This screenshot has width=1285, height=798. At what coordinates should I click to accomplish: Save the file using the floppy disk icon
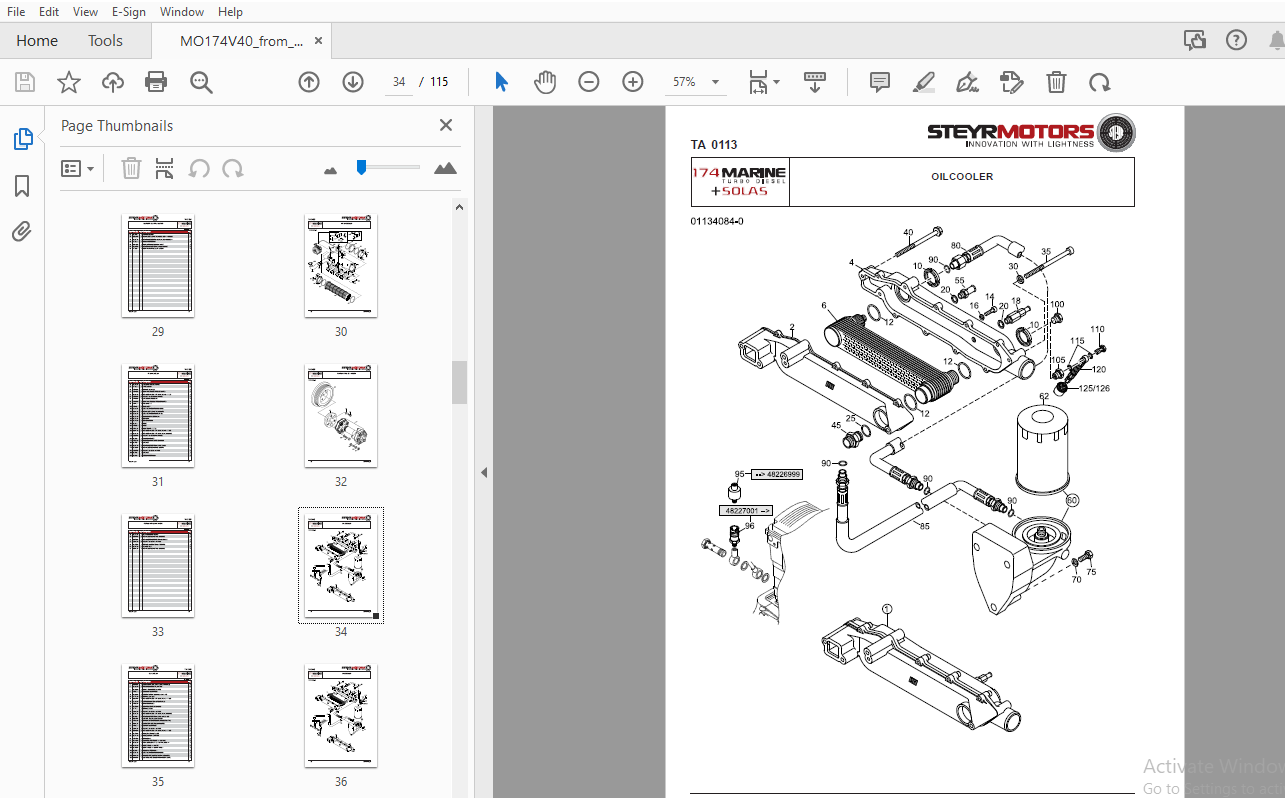coord(24,82)
